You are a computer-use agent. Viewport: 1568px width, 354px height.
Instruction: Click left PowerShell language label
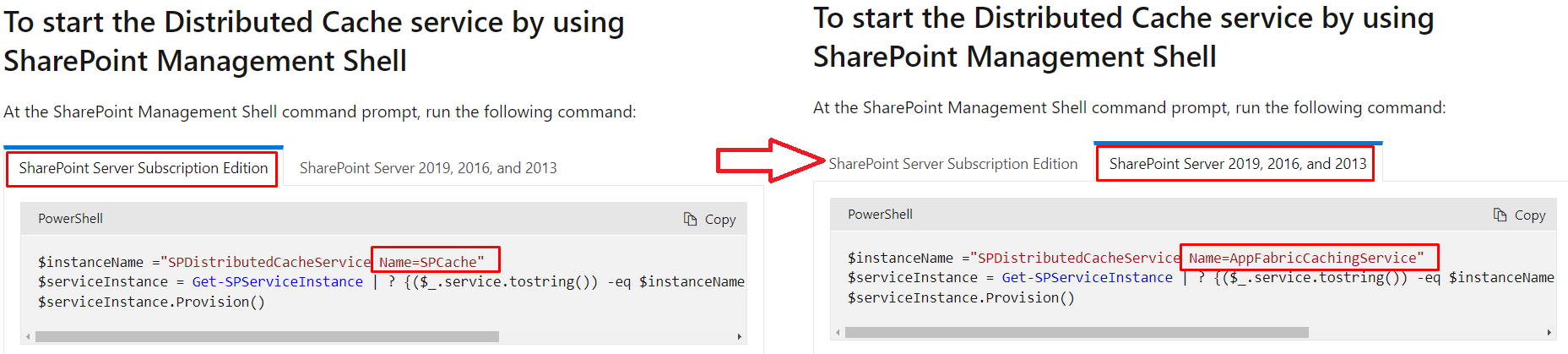click(70, 219)
